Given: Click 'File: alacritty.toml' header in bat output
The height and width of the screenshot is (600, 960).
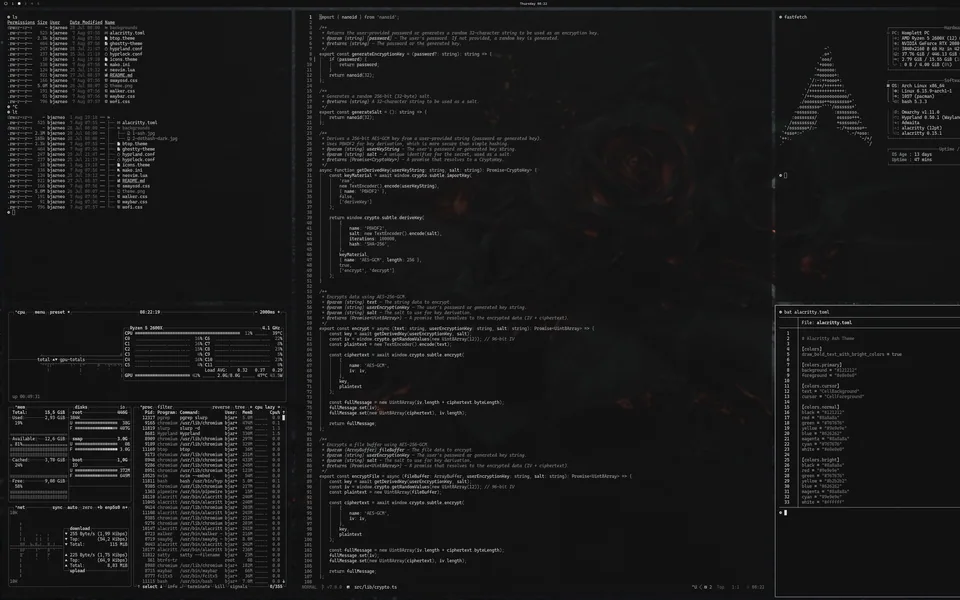Looking at the screenshot, I should (x=826, y=323).
